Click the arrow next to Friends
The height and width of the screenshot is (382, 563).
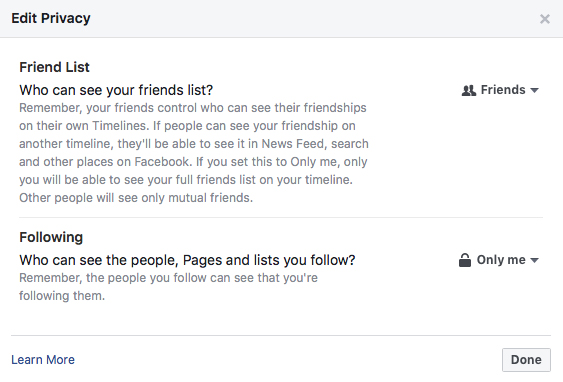pos(534,90)
